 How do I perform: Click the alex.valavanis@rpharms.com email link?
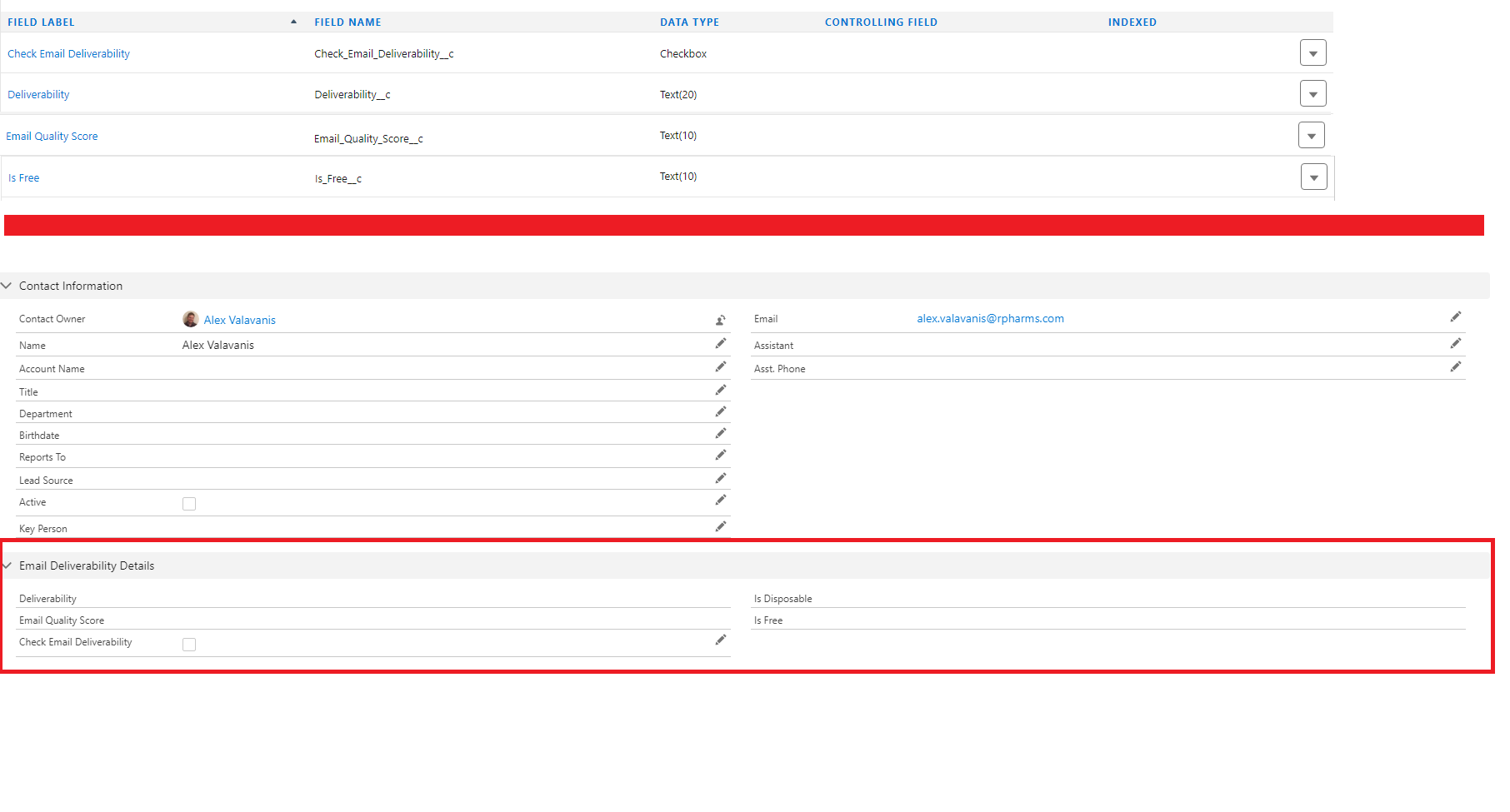click(990, 318)
